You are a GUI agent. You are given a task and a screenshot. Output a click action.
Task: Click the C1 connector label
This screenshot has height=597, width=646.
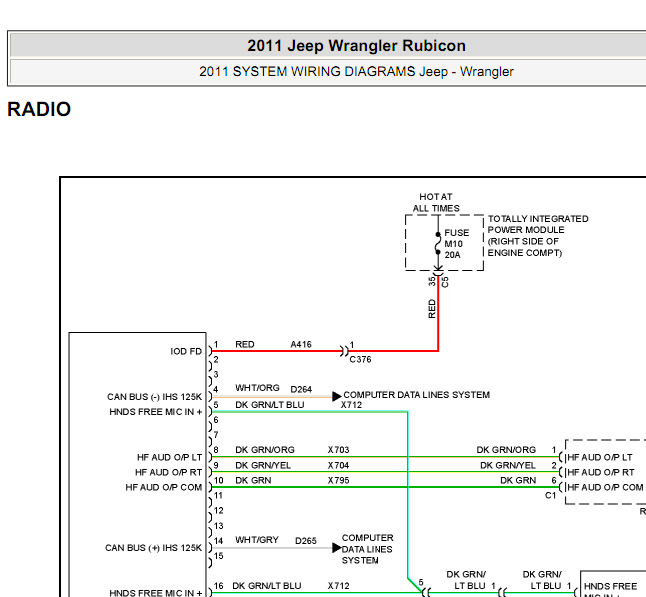(x=550, y=495)
